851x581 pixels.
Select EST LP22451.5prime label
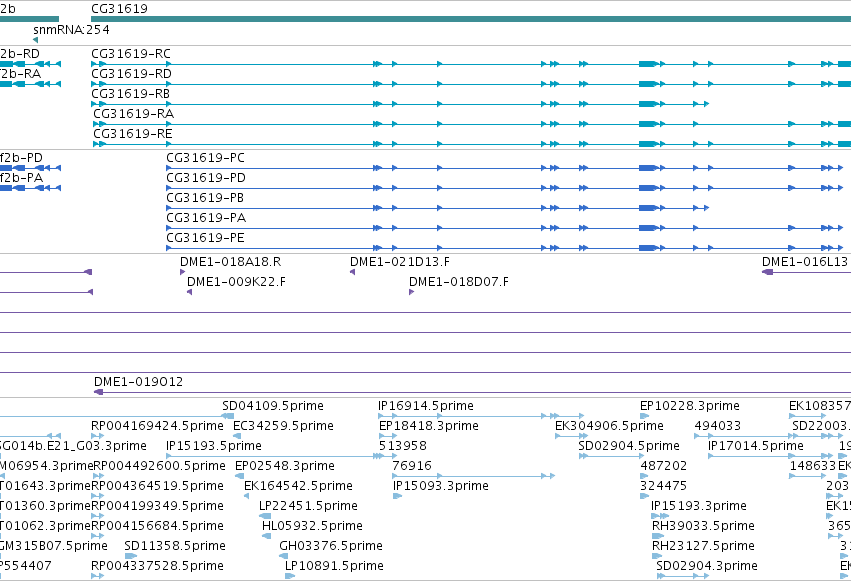pos(308,506)
